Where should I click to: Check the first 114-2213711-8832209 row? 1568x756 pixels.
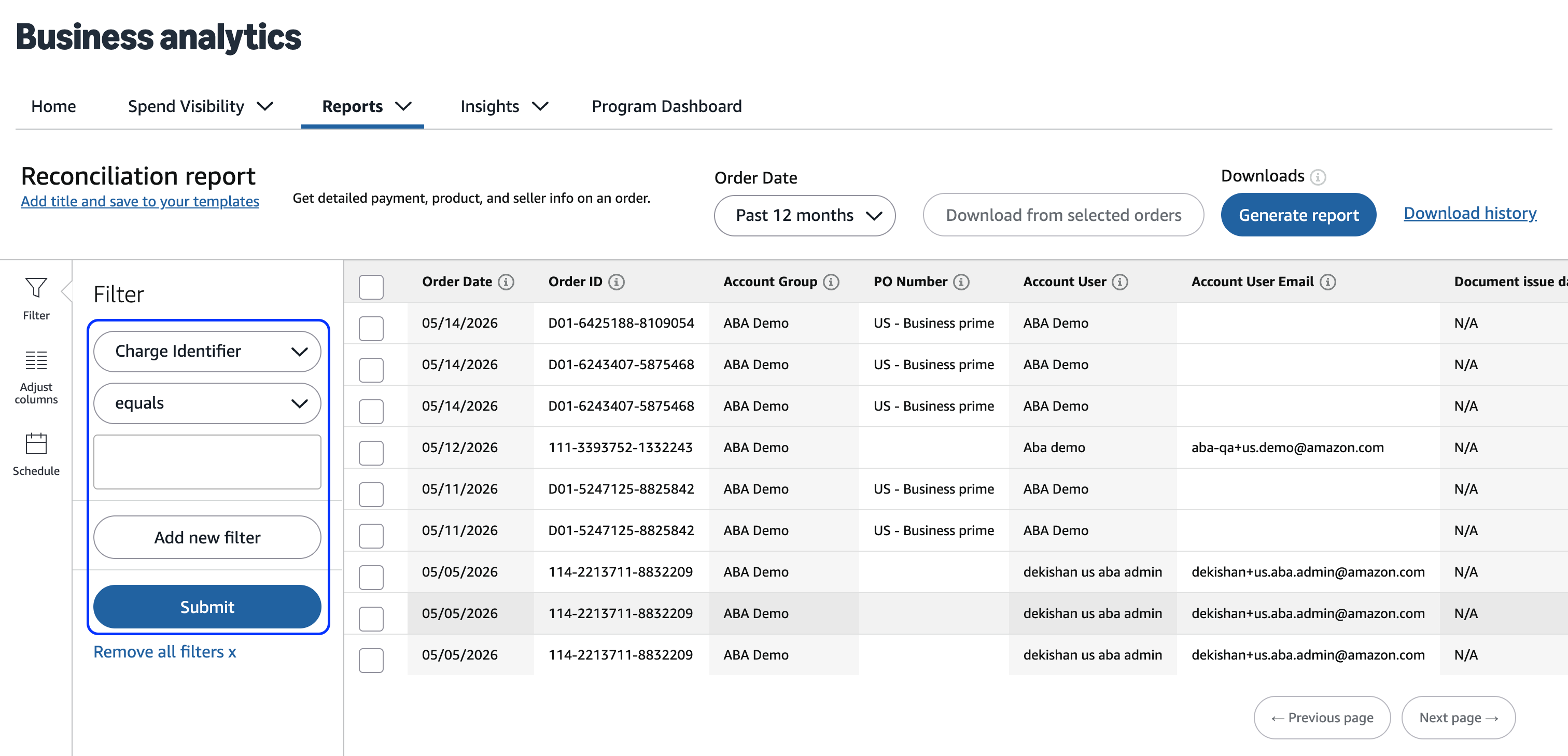point(371,577)
